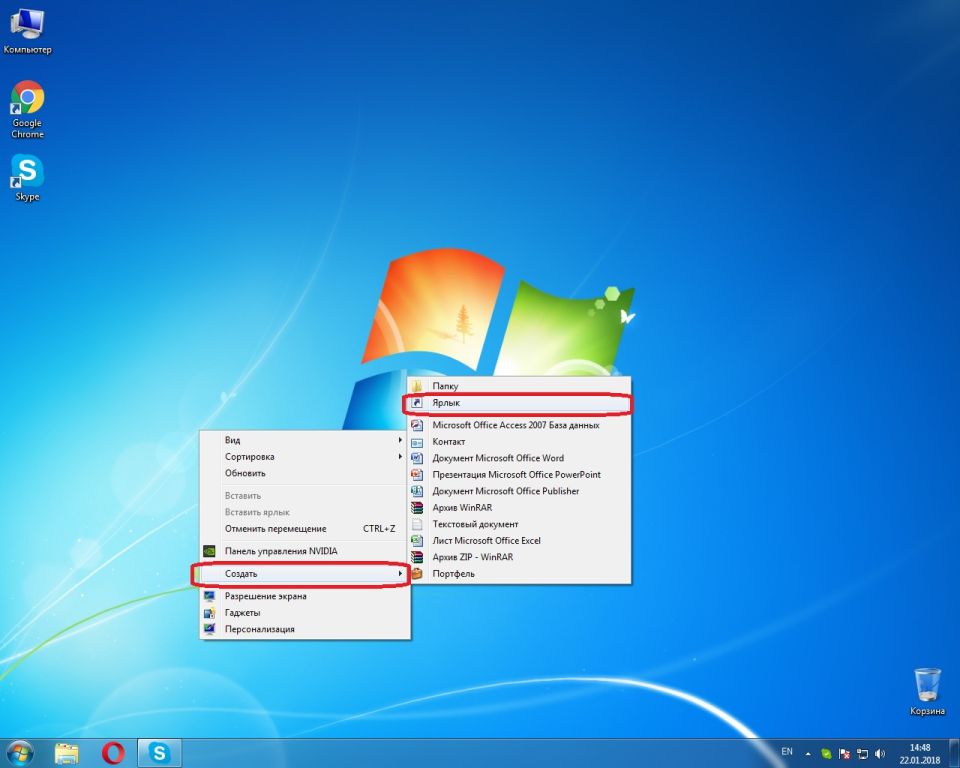960x768 pixels.
Task: Switch to Skype in the taskbar
Action: (x=159, y=753)
